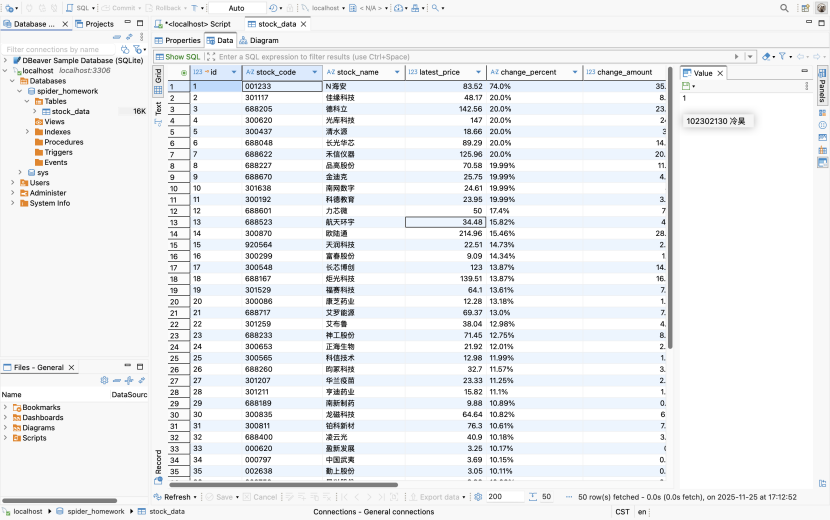Click the Refresh button
This screenshot has height=520, width=830.
(x=173, y=497)
